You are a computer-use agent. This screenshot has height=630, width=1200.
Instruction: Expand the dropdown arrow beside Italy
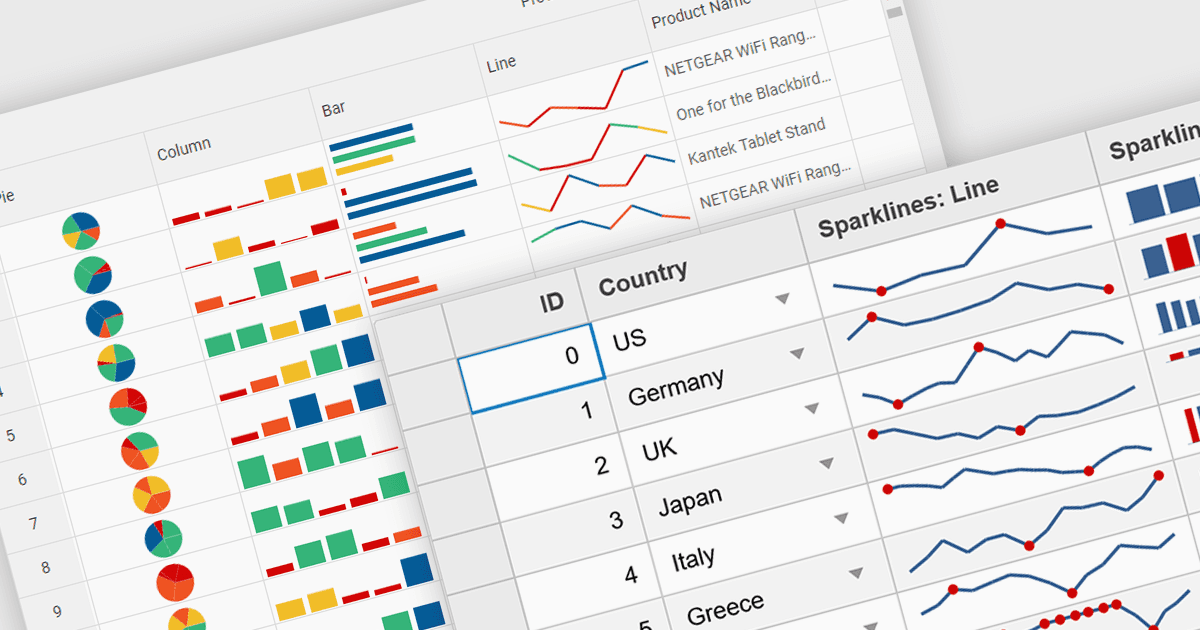(841, 518)
